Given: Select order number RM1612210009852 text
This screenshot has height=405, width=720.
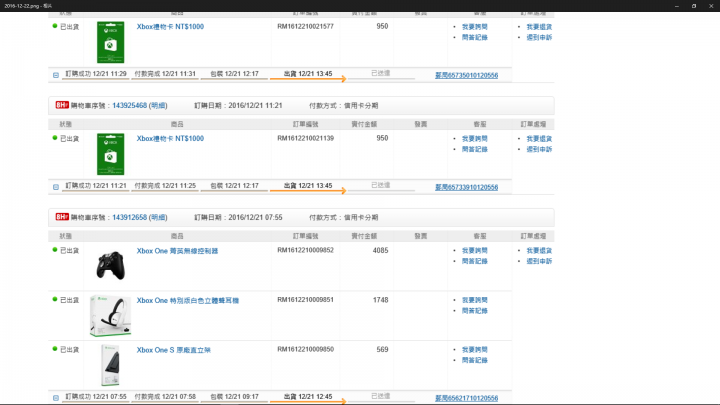Looking at the screenshot, I should [x=305, y=250].
